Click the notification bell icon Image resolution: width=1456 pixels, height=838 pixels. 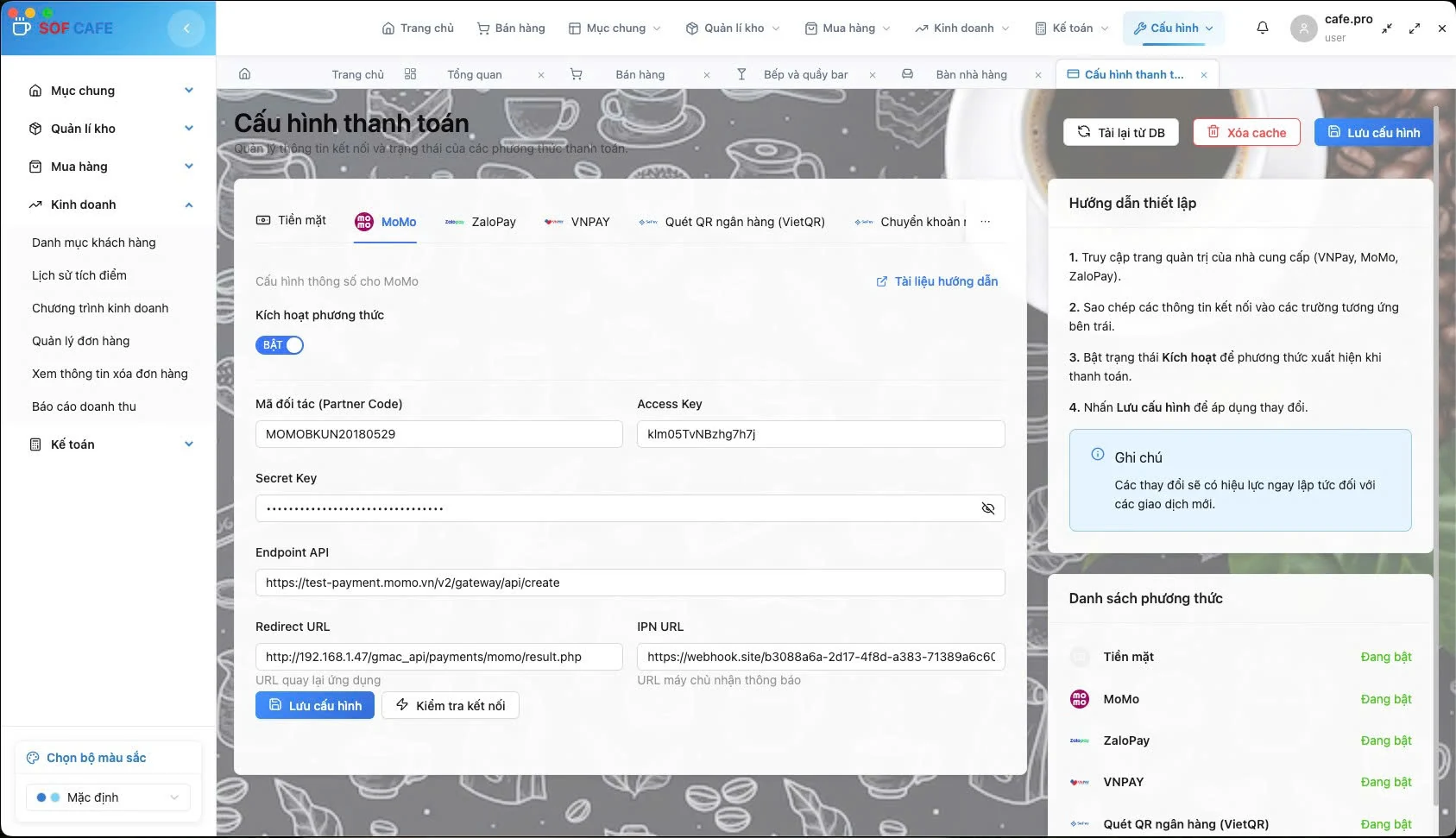coord(1262,28)
